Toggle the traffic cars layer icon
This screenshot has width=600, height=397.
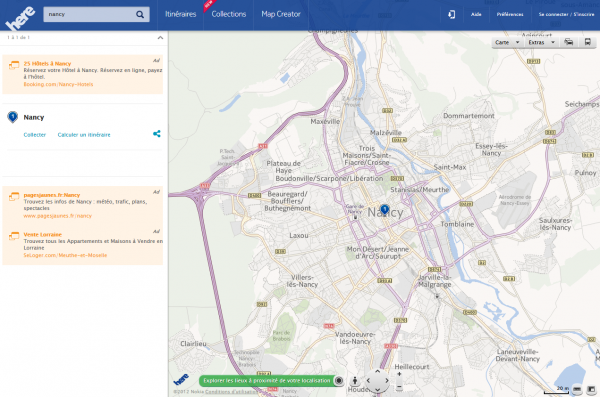(569, 42)
